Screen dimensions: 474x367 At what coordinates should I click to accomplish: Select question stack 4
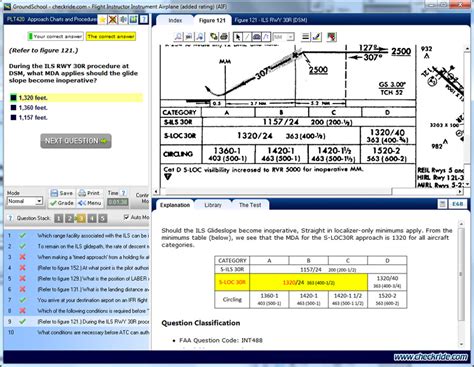click(x=92, y=218)
